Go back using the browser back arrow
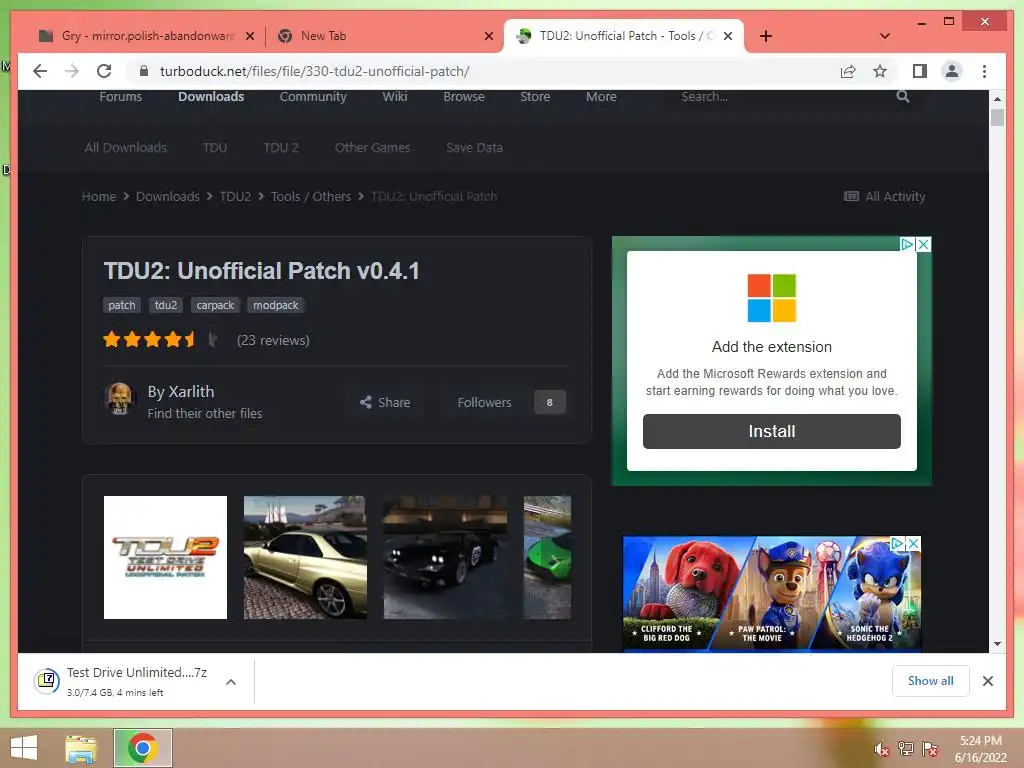Screen dimensions: 1024x768 click(40, 71)
